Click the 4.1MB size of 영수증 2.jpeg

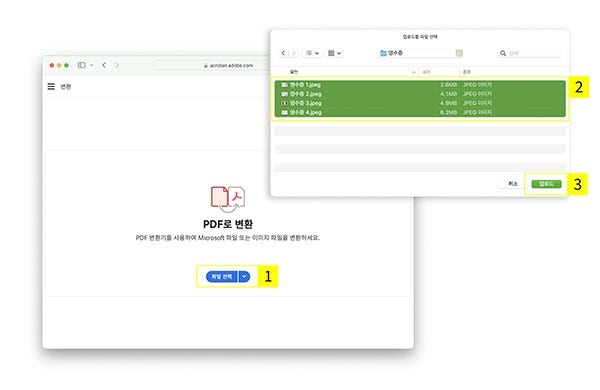[448, 94]
